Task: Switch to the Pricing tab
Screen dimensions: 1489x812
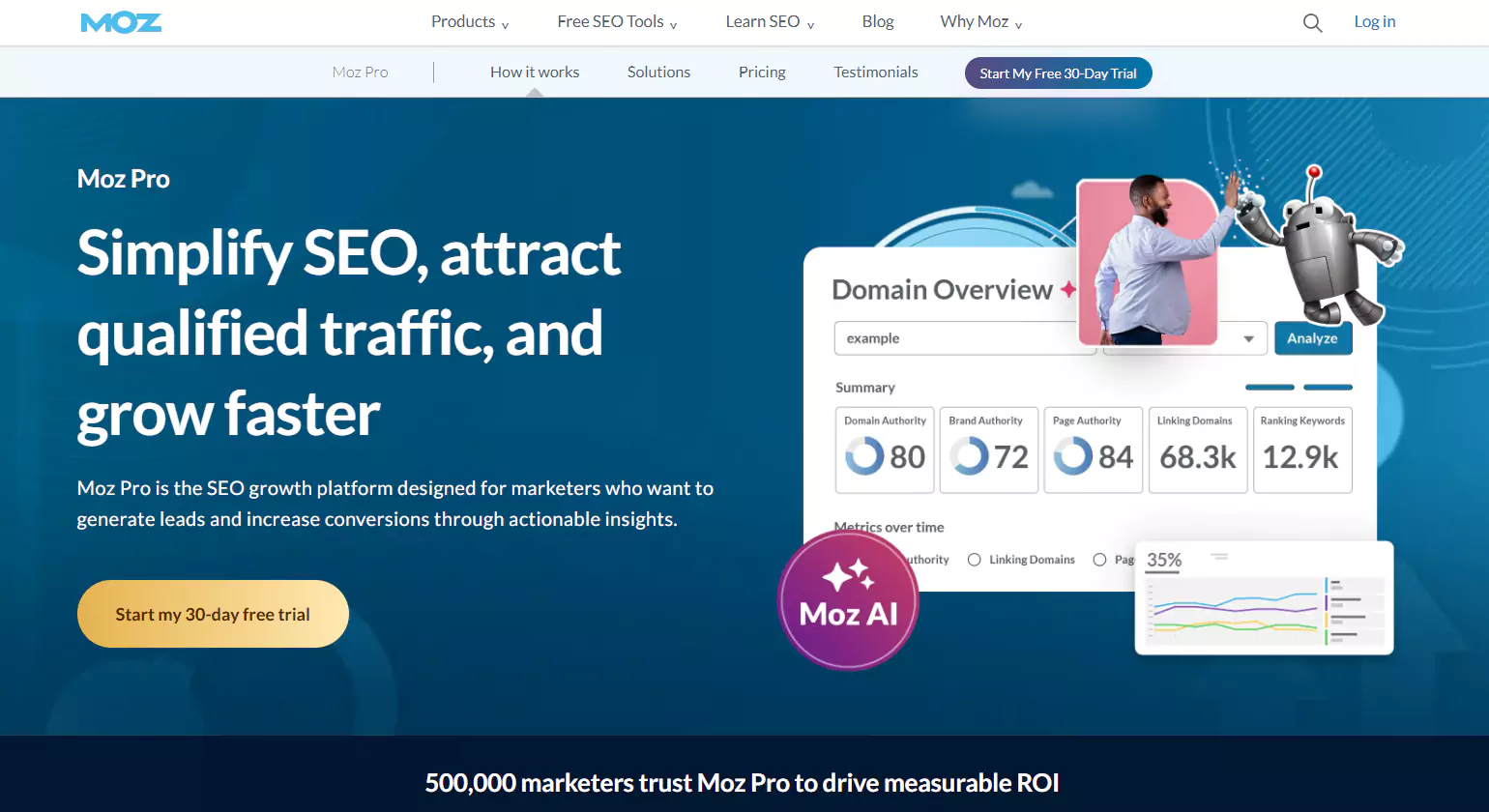Action: [762, 72]
